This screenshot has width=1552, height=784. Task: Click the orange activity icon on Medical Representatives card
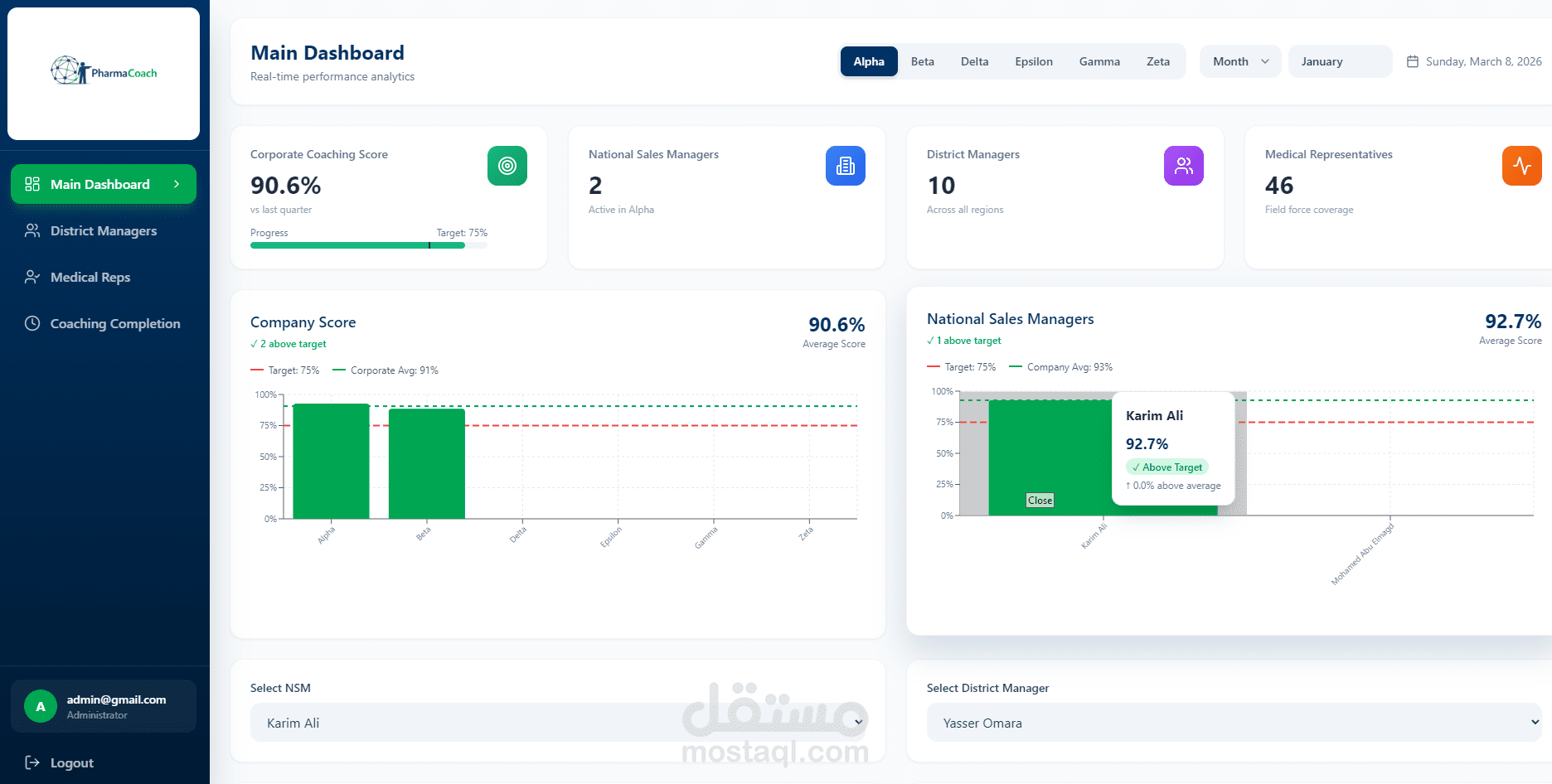1522,166
